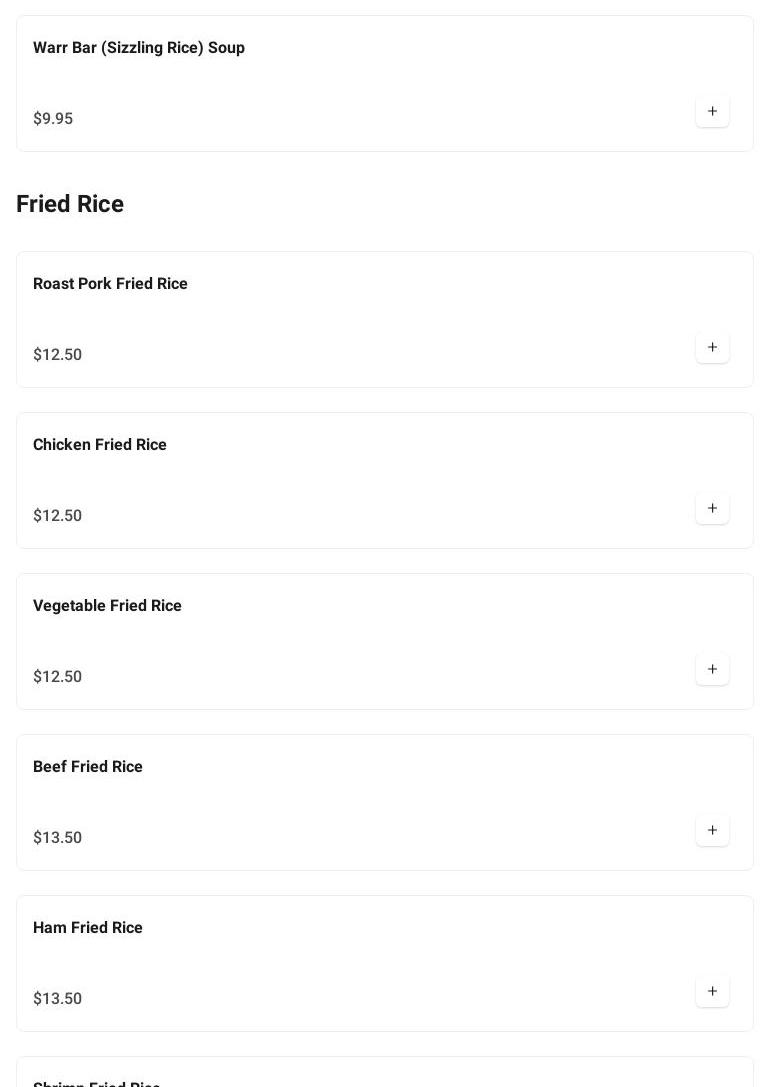Click the $13.50 price under Beef Fried Rice

pyautogui.click(x=58, y=837)
